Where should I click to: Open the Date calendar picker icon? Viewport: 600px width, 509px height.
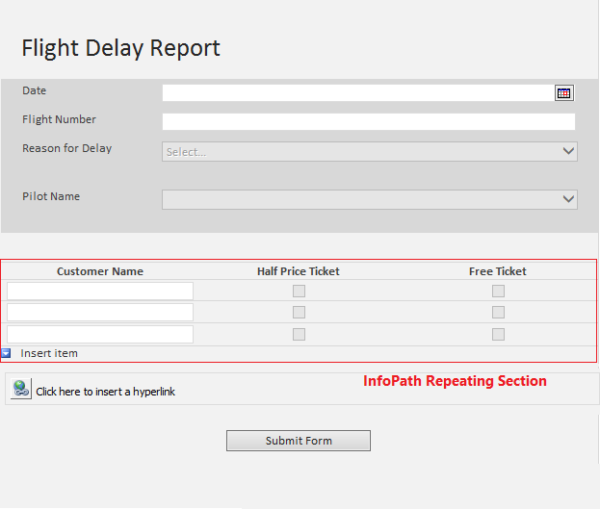564,93
